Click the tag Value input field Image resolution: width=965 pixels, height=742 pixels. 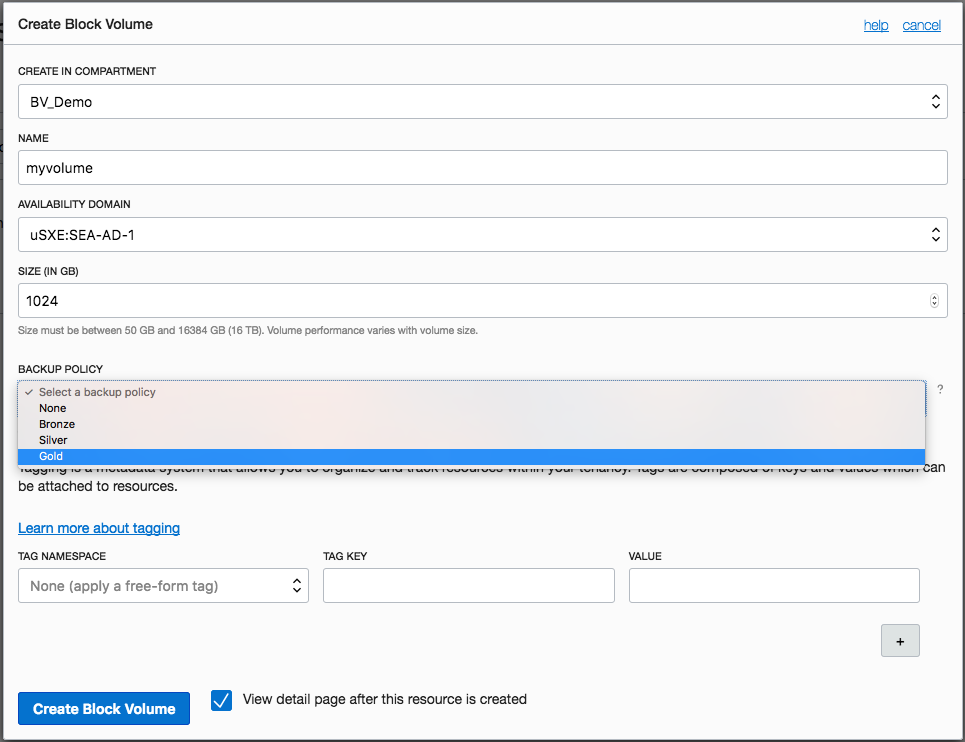[773, 586]
